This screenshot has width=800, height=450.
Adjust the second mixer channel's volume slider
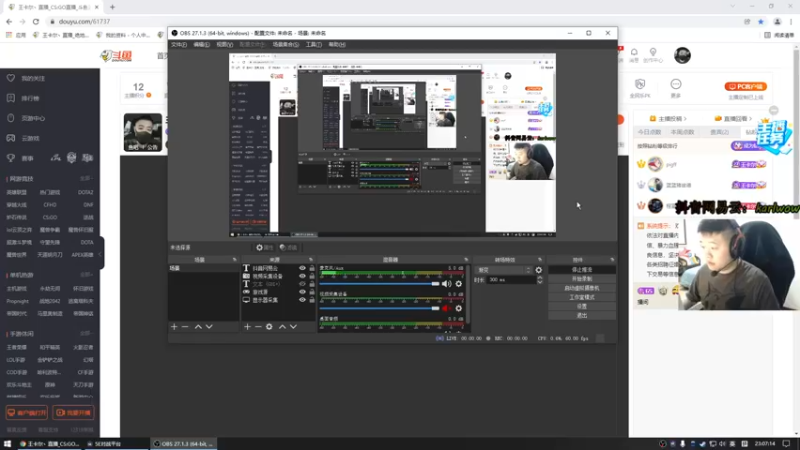379,308
